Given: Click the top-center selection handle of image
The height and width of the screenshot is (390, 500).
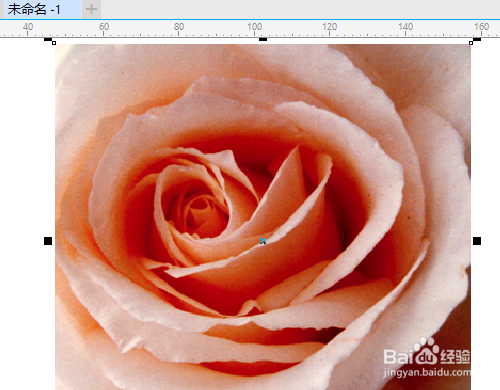Looking at the screenshot, I should click(263, 39).
